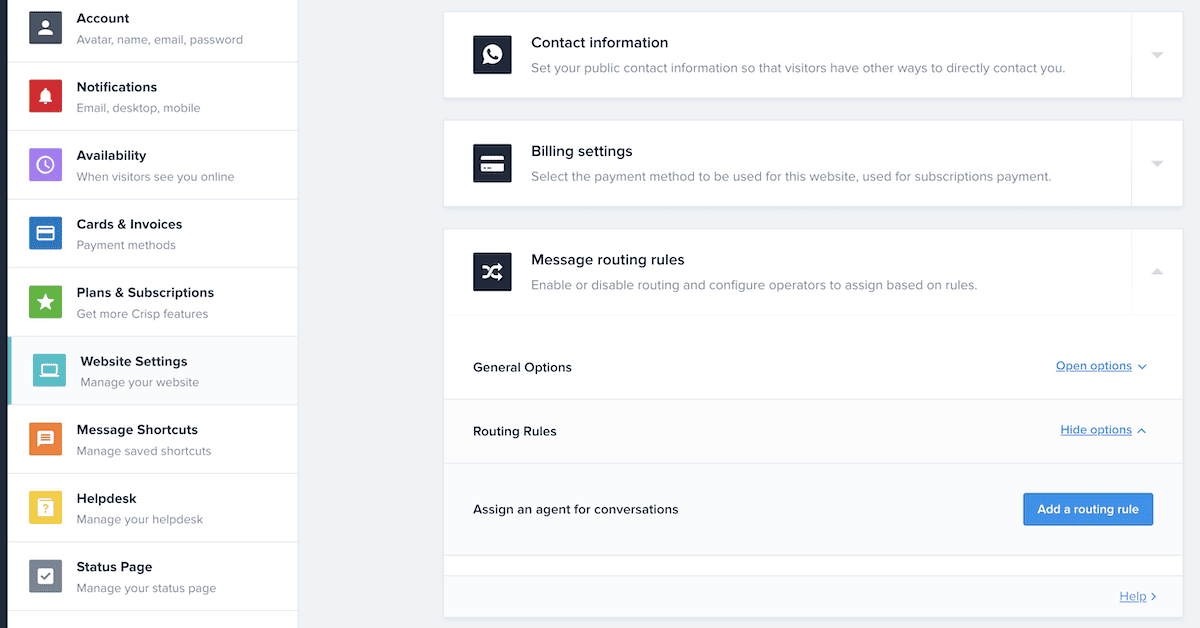1200x628 pixels.
Task: Click the Cards & Invoices card icon
Action: 45,233
